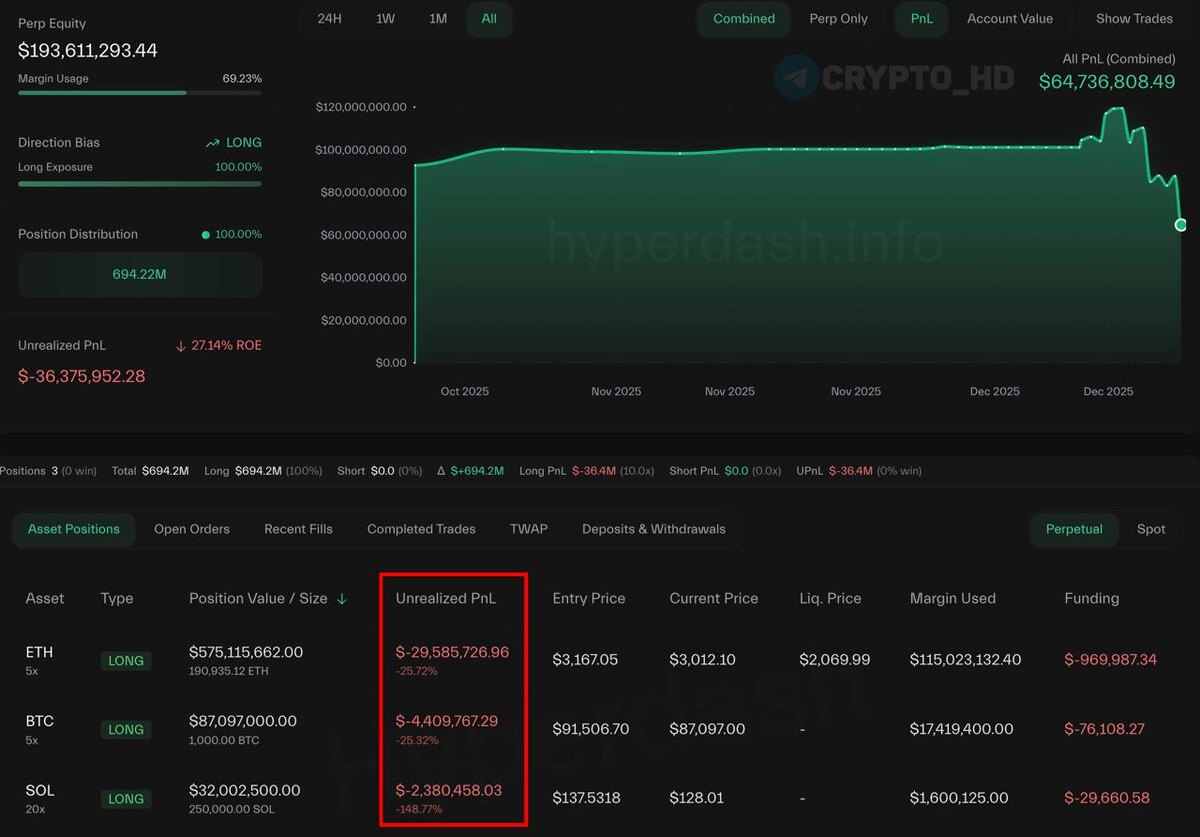
Task: Select the 24H time range
Action: tap(329, 19)
